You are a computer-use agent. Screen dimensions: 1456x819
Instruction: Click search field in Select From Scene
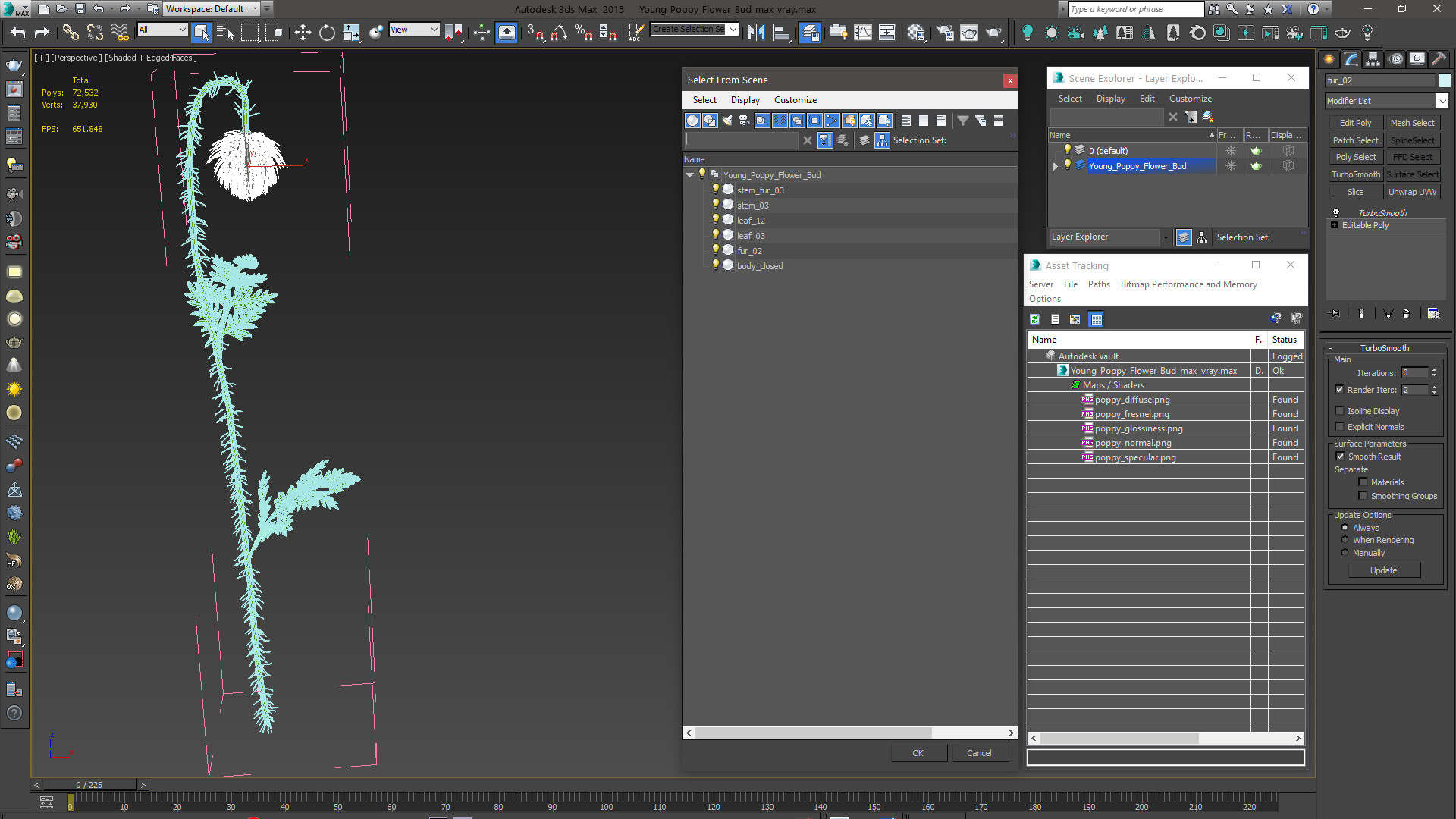coord(742,140)
